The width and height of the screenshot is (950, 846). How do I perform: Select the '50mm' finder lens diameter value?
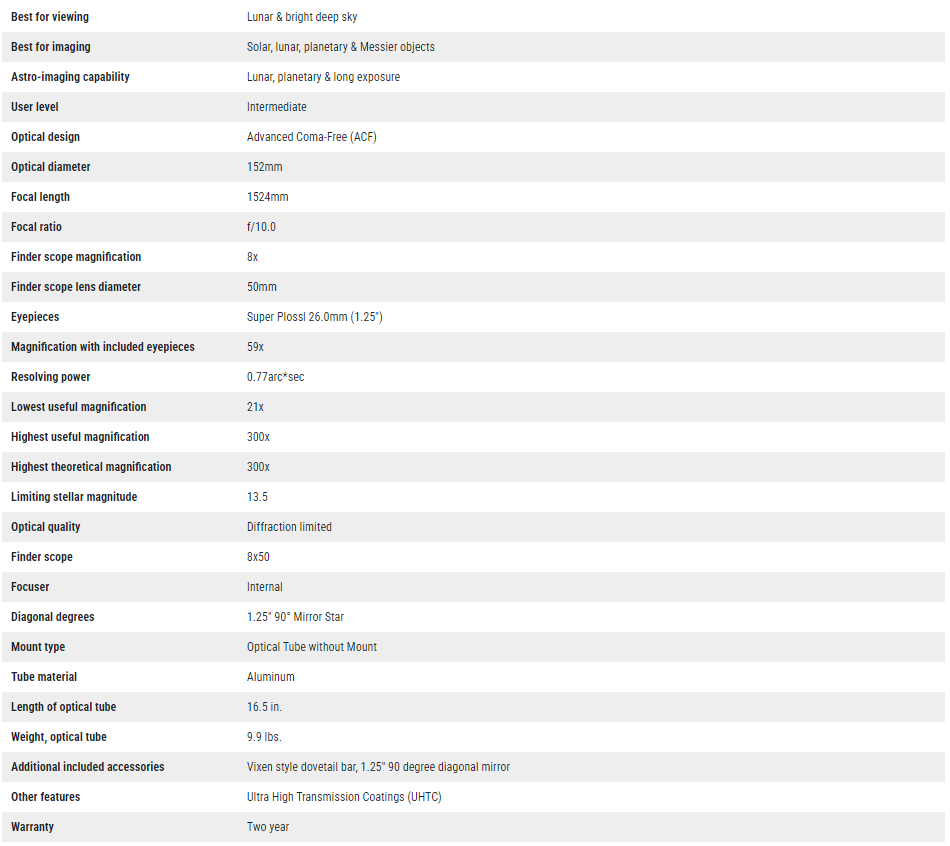click(x=261, y=287)
